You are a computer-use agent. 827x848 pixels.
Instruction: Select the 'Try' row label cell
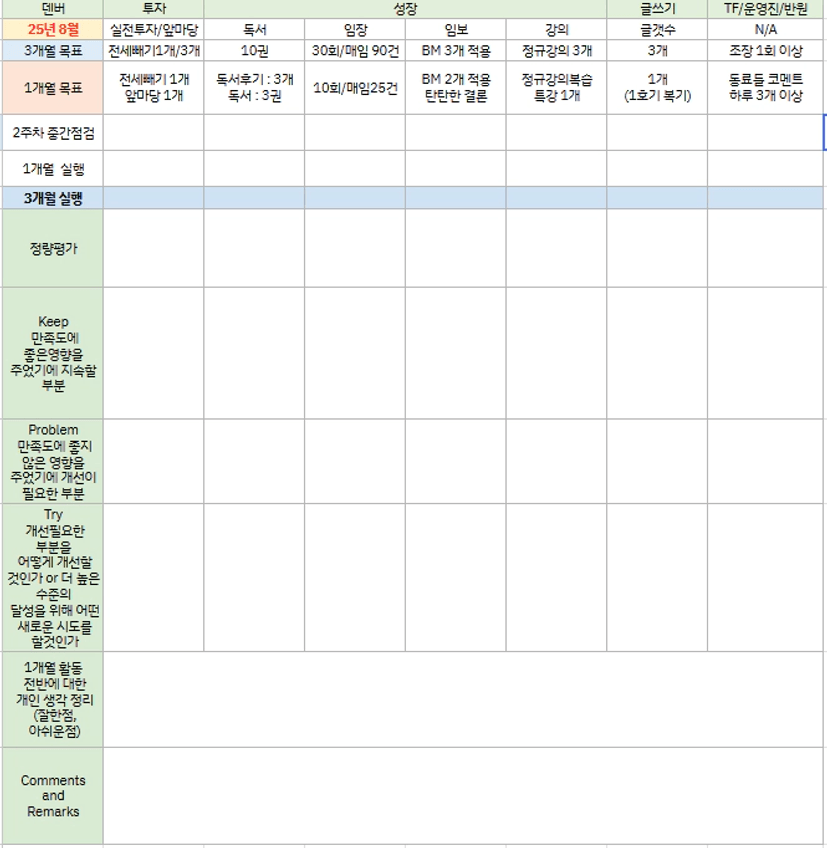[x=52, y=578]
